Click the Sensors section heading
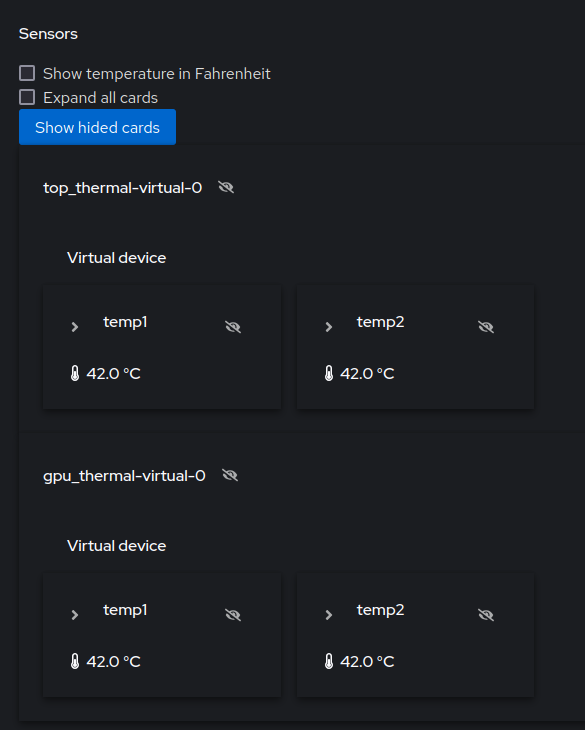 coord(48,34)
